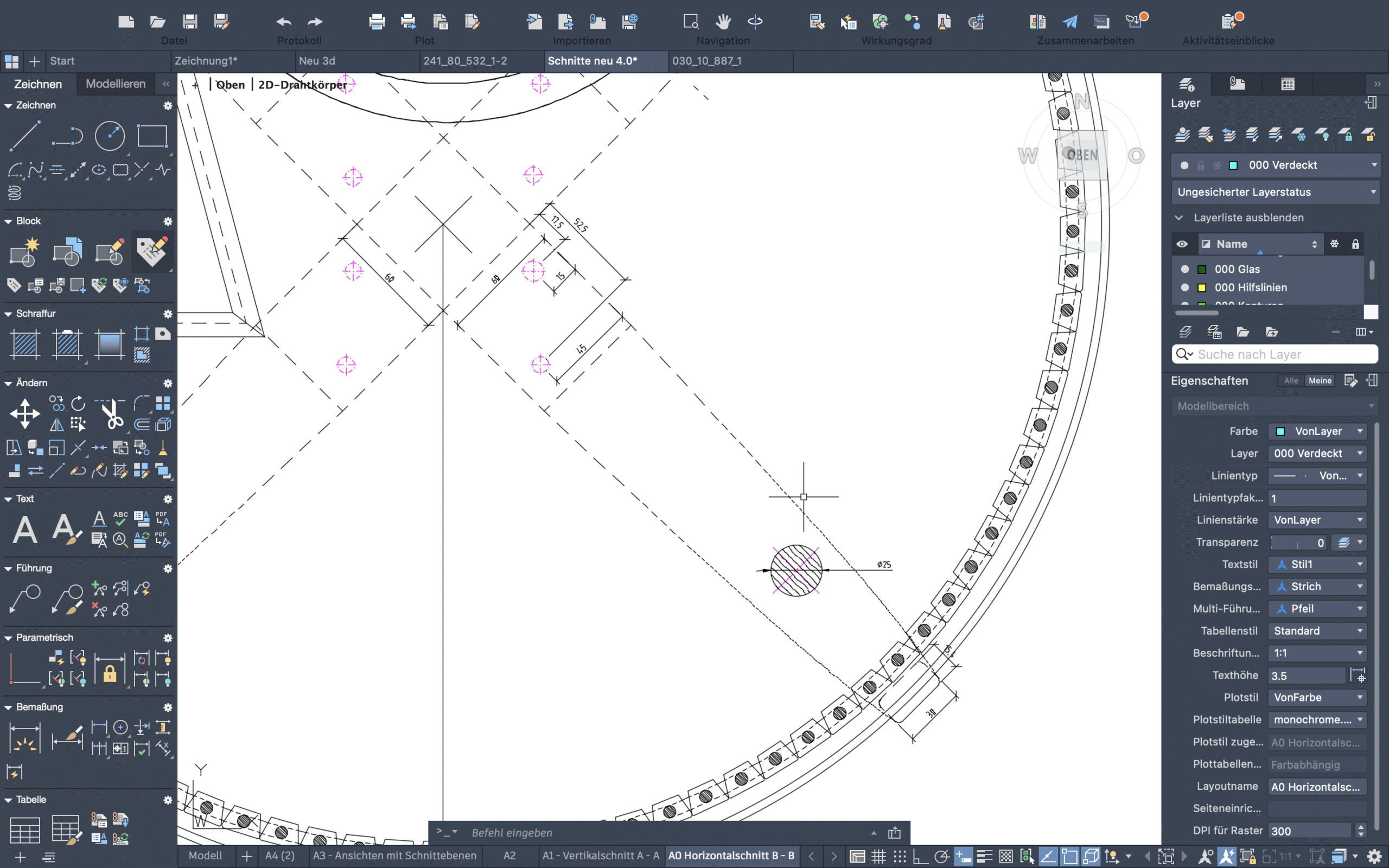
Task: Switch properties filter to Alle
Action: [x=1291, y=381]
